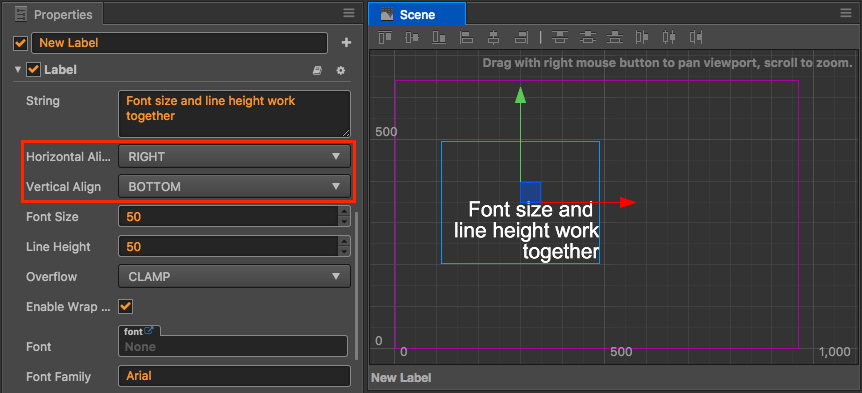Click the Properties panel vertical scrollbar
The image size is (862, 393).
click(x=357, y=286)
